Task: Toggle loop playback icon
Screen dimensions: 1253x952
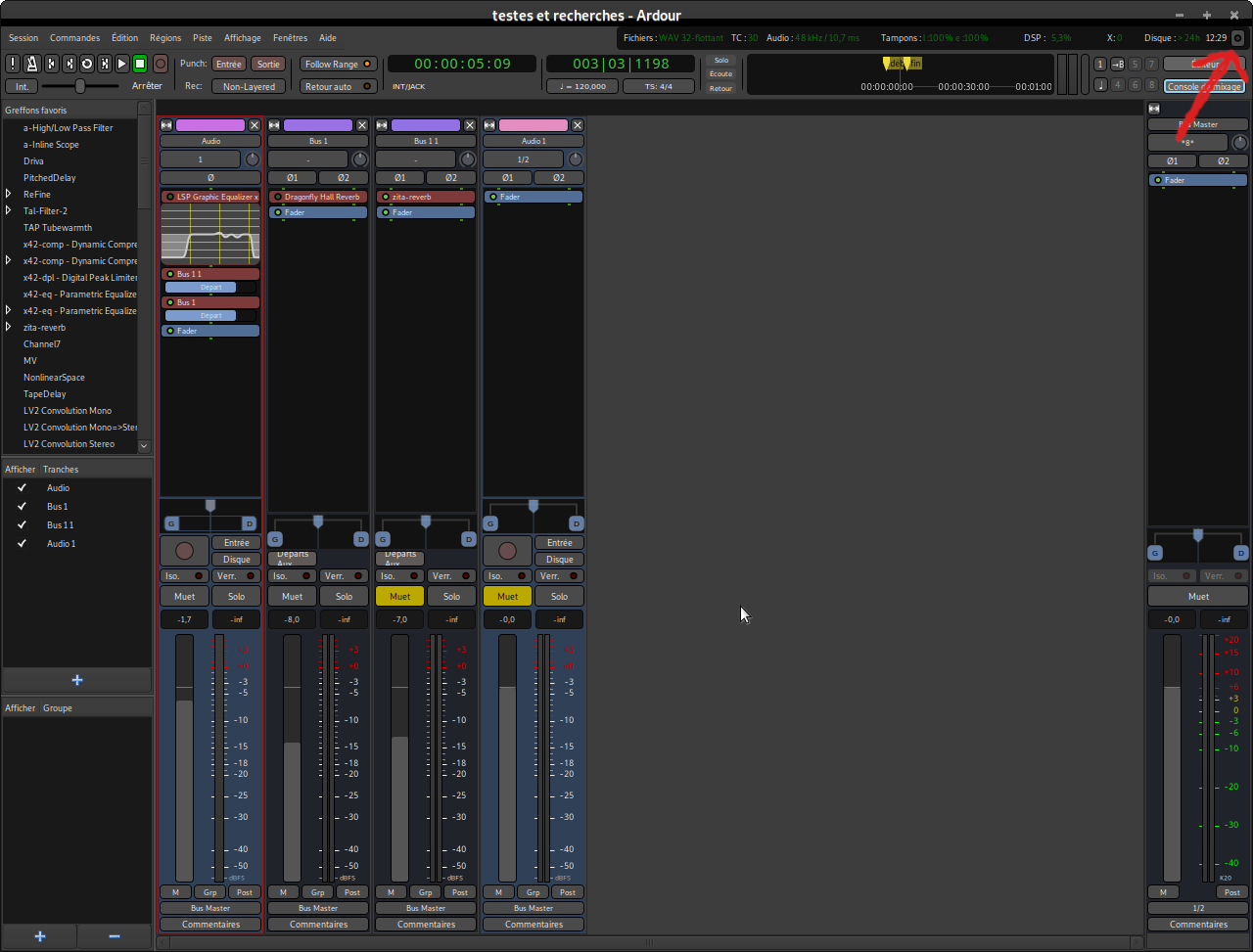Action: click(86, 64)
